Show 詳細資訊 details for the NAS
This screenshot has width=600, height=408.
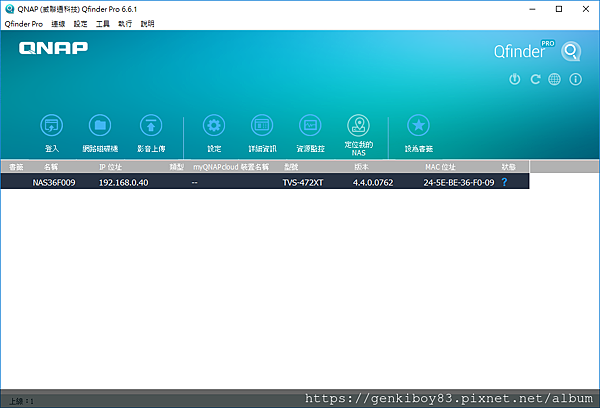[262, 126]
